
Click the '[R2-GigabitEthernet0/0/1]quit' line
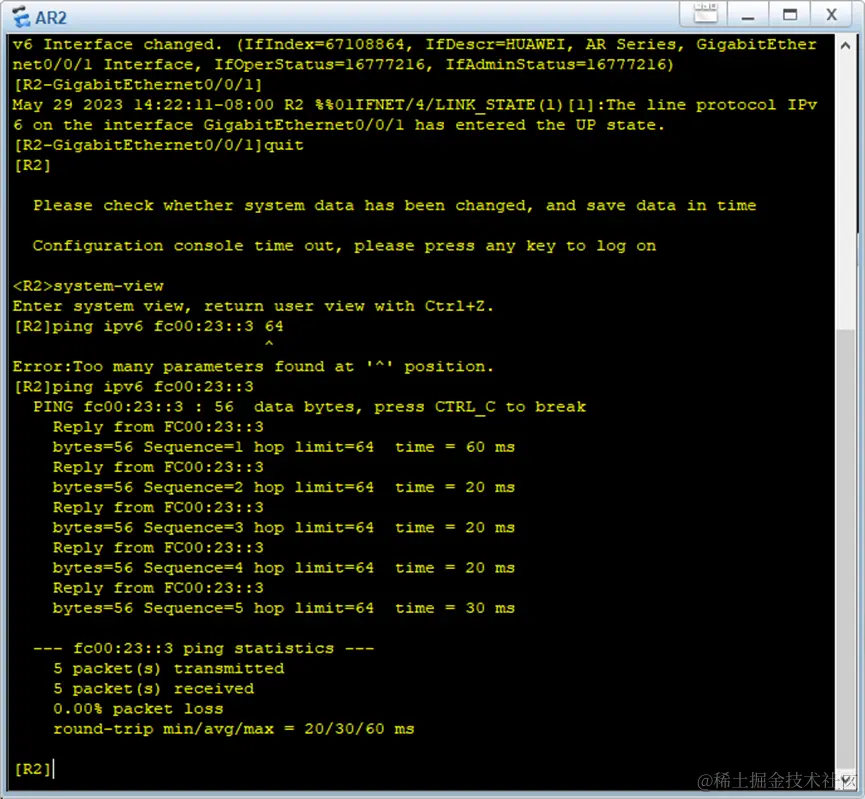click(x=158, y=145)
